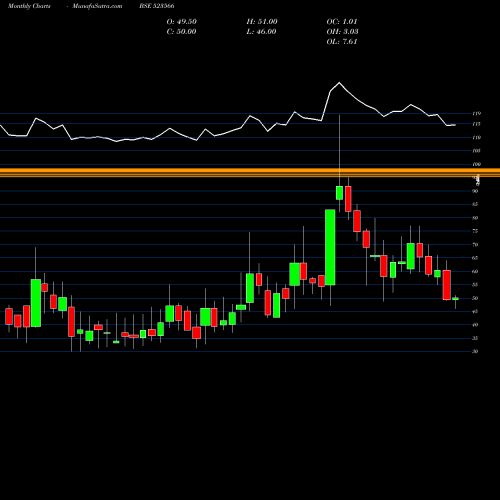
Task: Click the 100 price axis label
Action: pyautogui.click(x=477, y=164)
